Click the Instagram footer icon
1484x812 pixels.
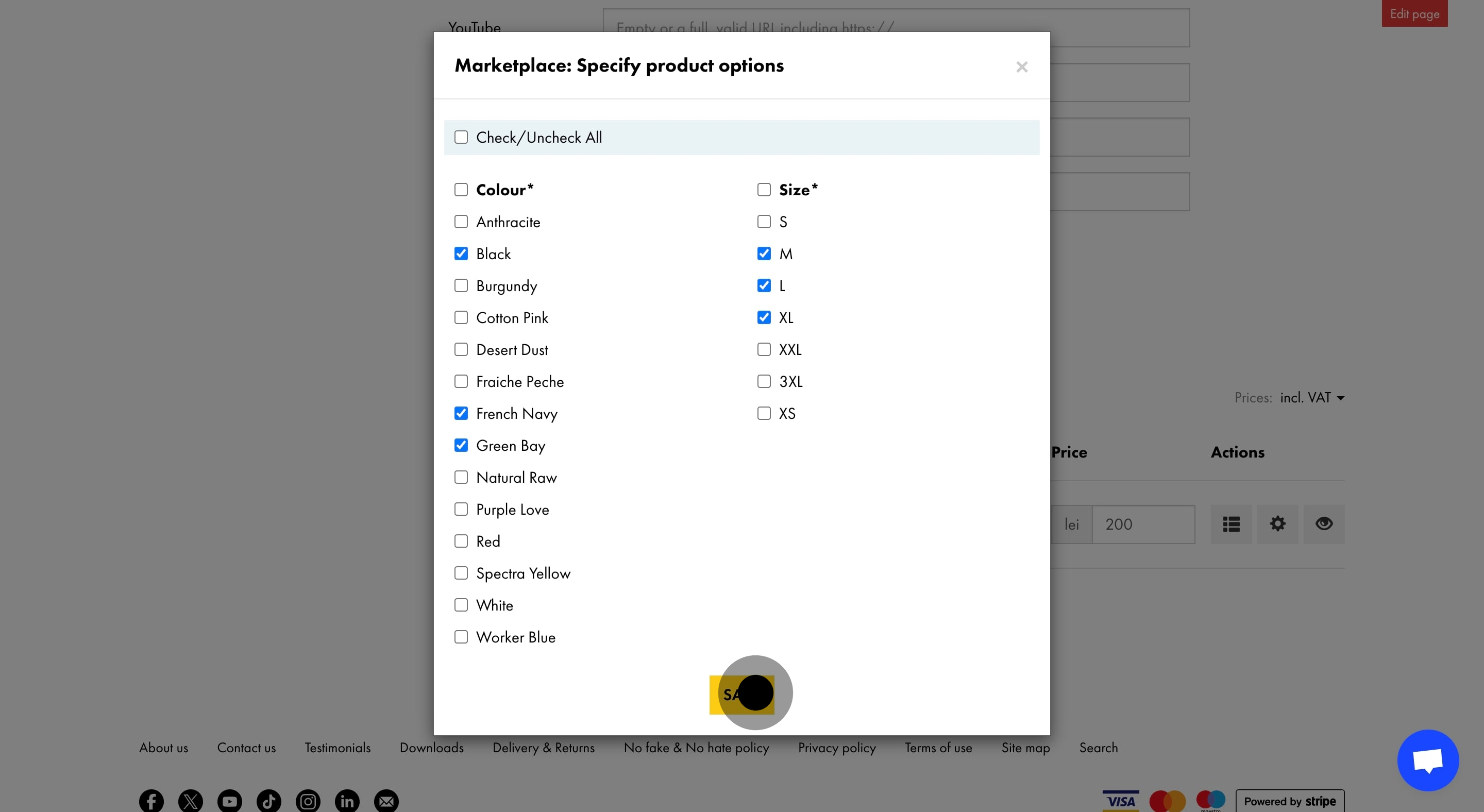pos(308,801)
